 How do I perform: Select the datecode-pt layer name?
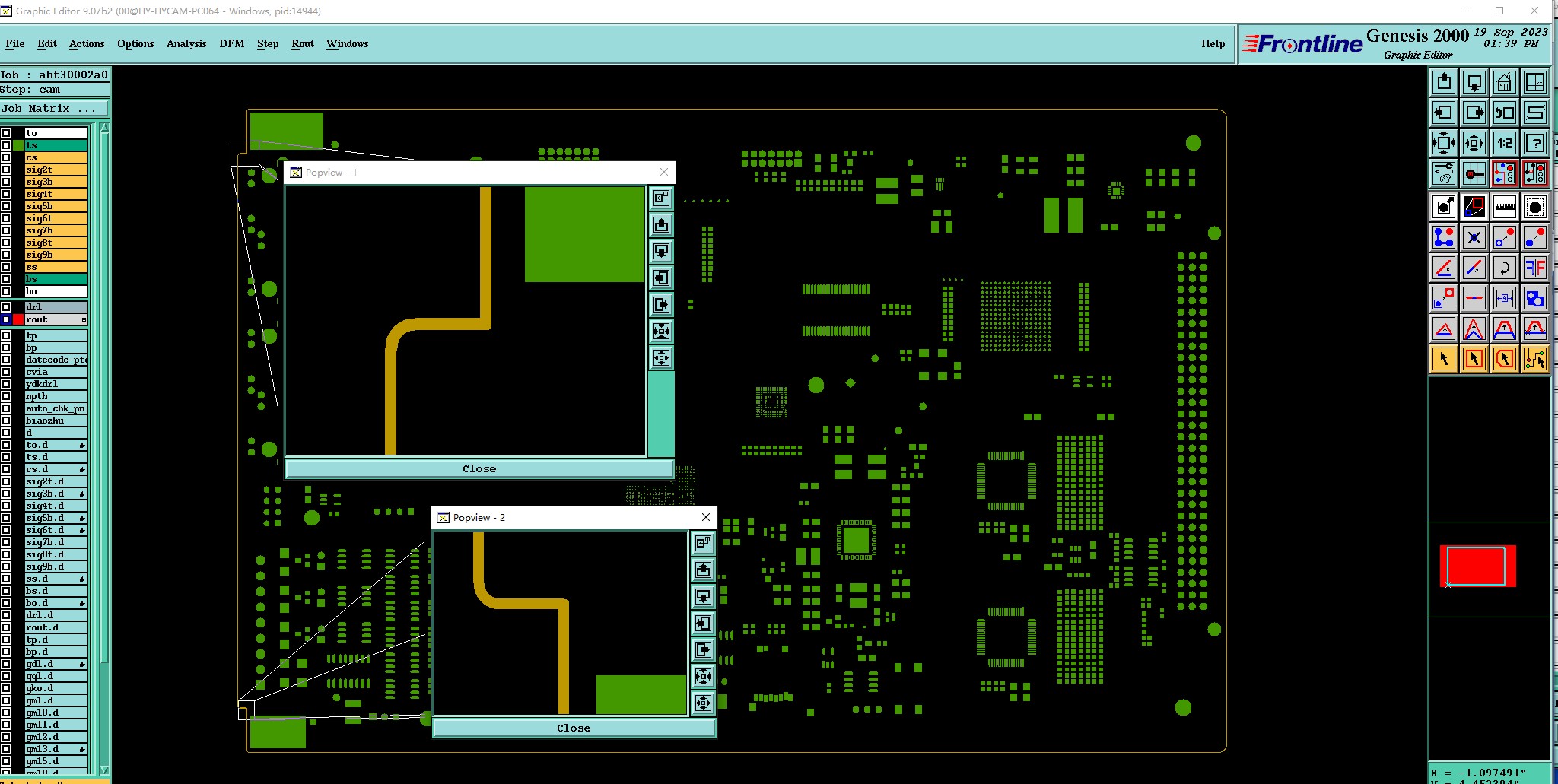[56, 360]
